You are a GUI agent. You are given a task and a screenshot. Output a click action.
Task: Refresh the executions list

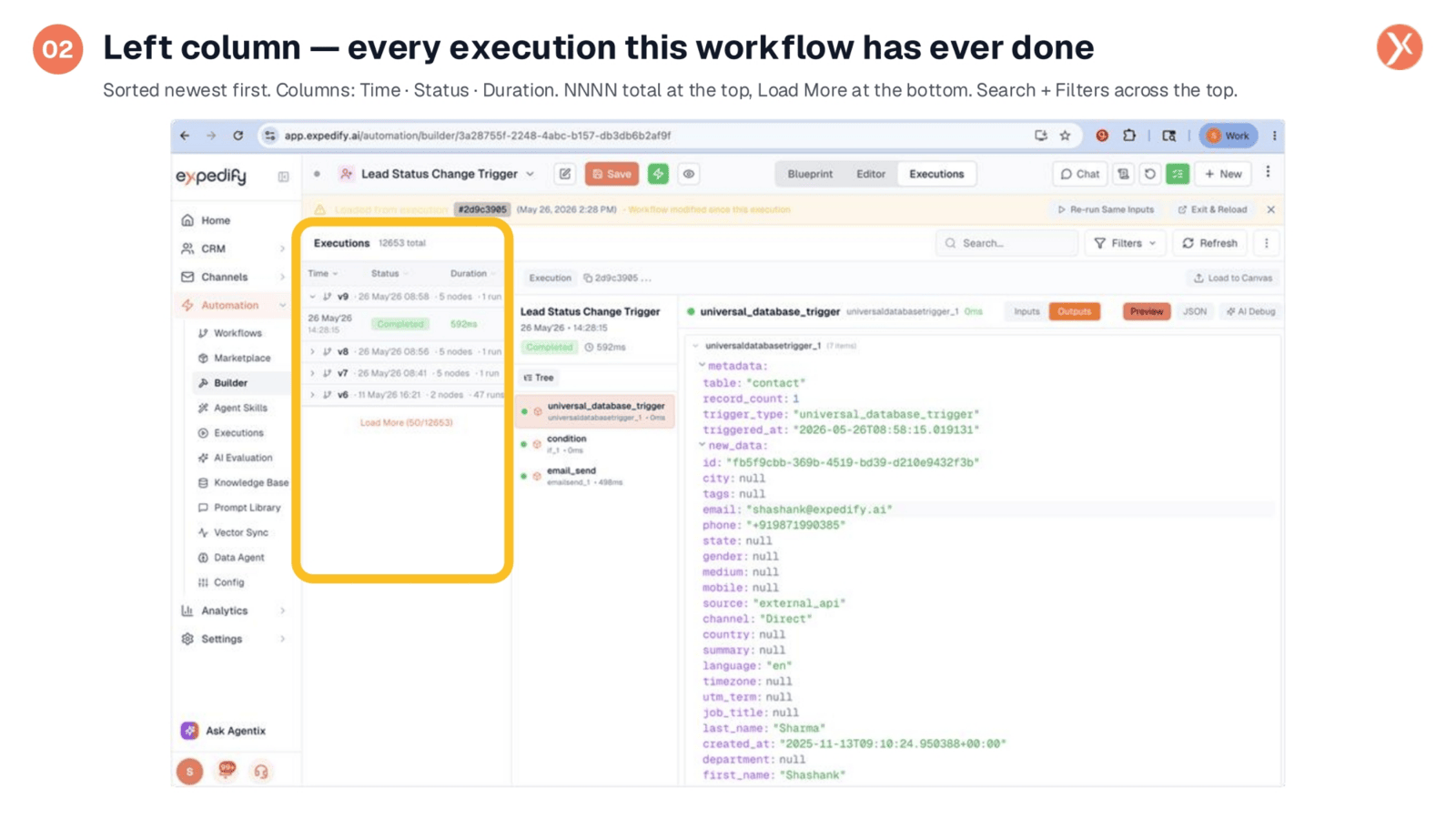click(x=1209, y=243)
